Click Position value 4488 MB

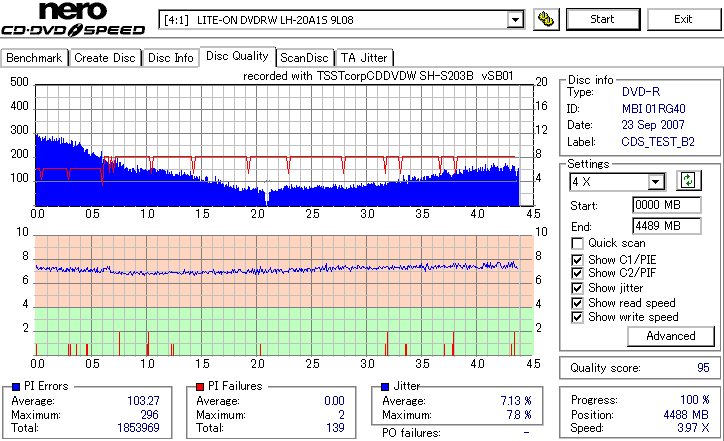[686, 415]
